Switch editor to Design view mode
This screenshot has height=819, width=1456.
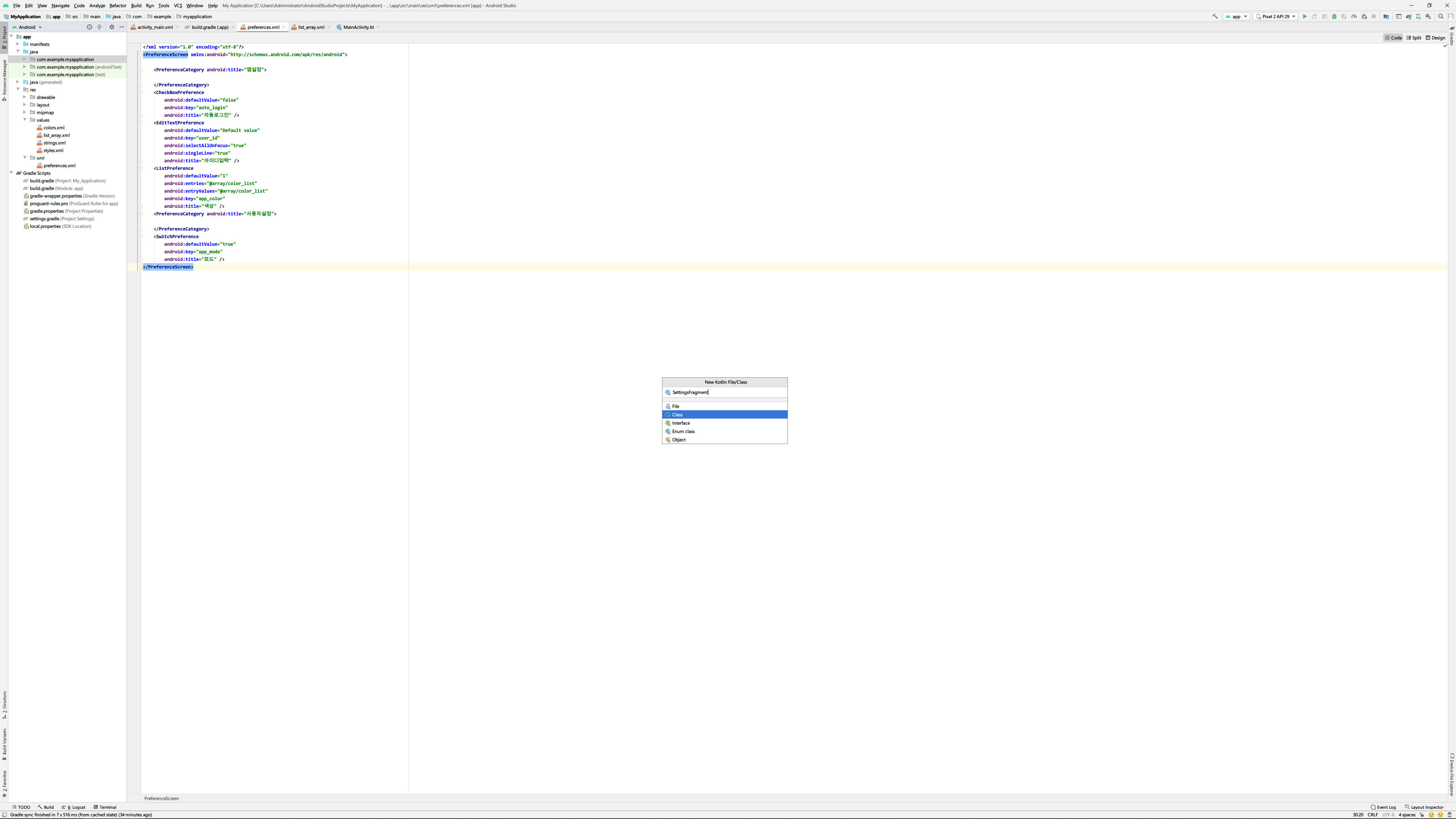point(1436,38)
